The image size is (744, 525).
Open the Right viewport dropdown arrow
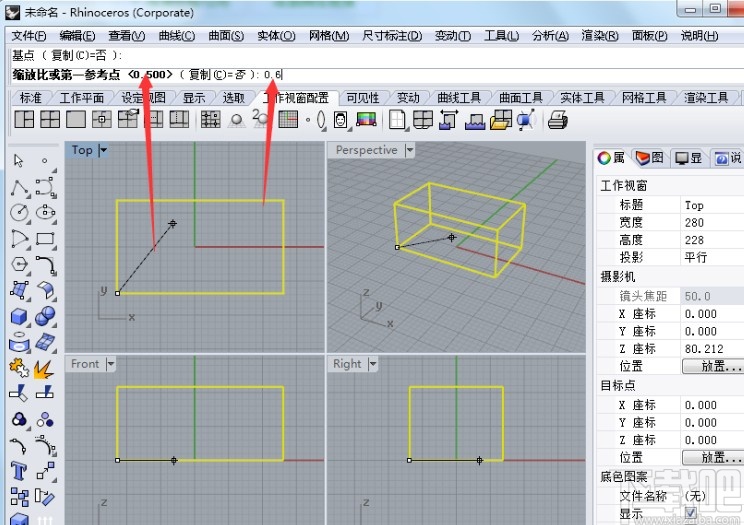pos(373,364)
